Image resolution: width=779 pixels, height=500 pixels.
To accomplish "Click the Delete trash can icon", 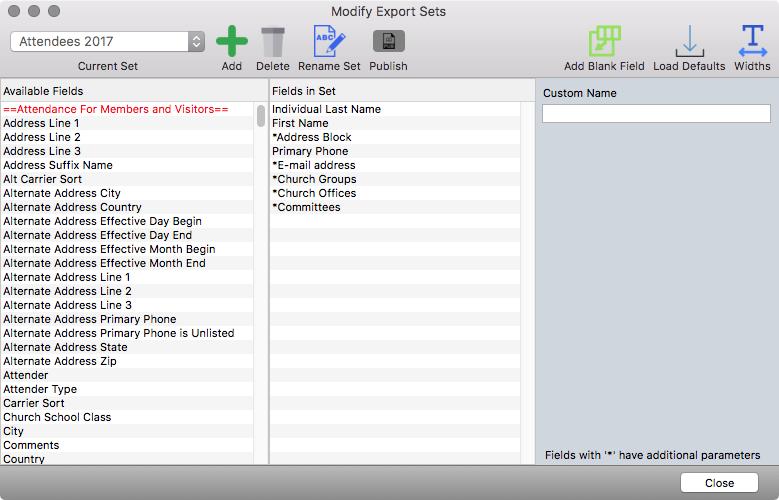I will click(x=272, y=42).
